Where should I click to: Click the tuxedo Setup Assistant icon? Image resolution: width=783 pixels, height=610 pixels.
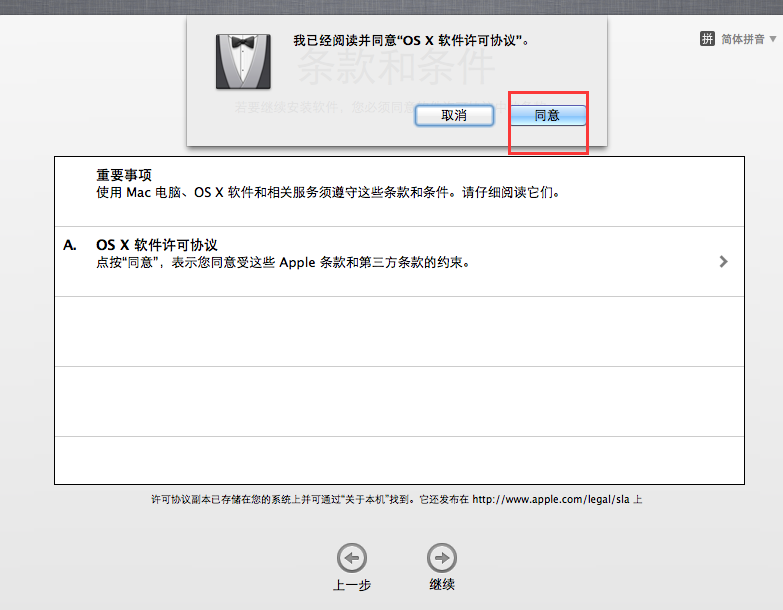243,61
